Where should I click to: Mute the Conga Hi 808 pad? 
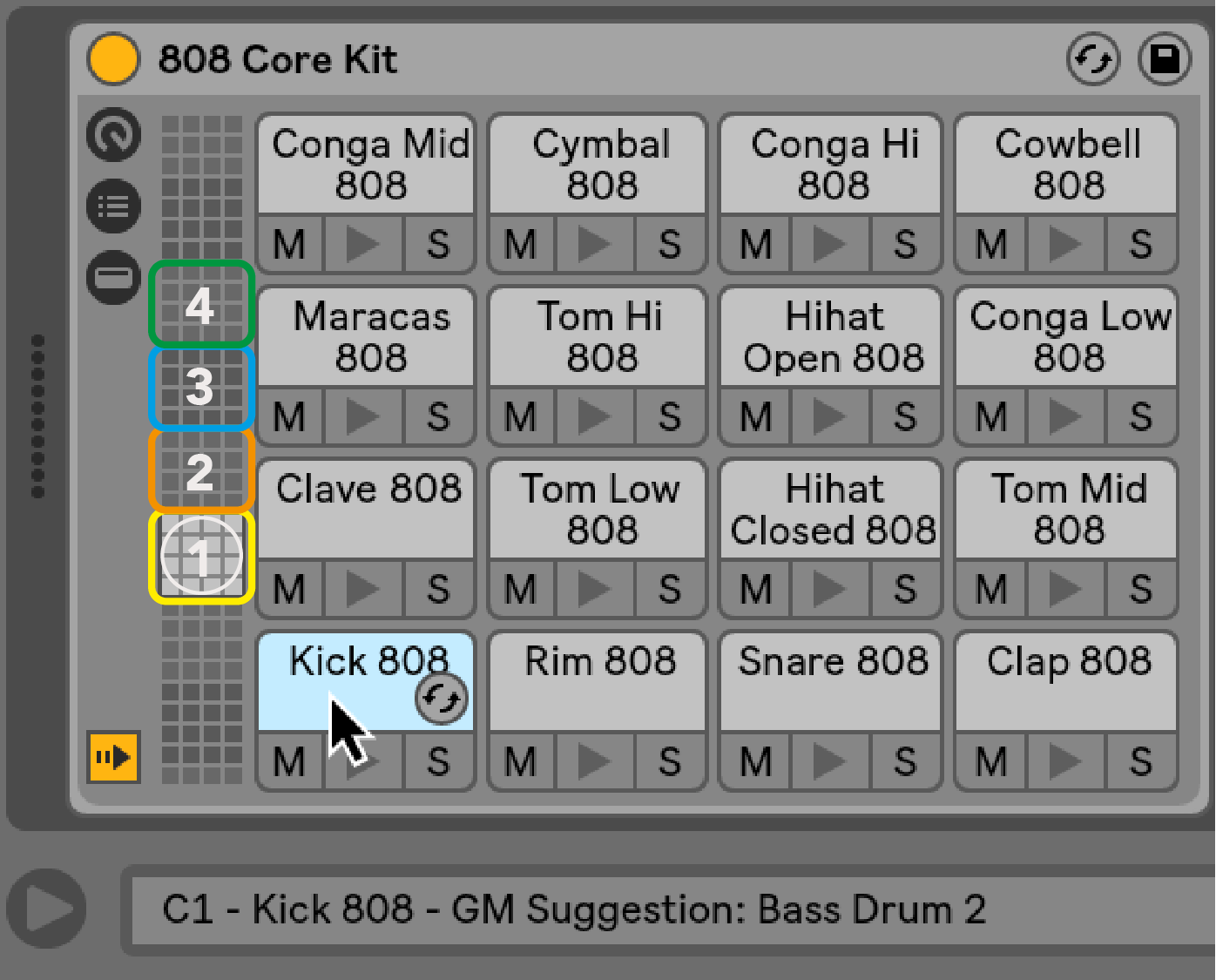(x=756, y=244)
